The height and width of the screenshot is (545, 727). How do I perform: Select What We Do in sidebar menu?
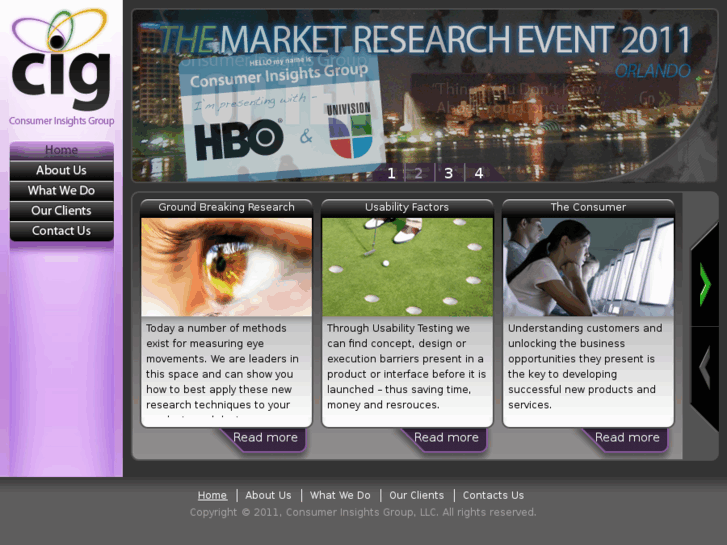point(61,190)
